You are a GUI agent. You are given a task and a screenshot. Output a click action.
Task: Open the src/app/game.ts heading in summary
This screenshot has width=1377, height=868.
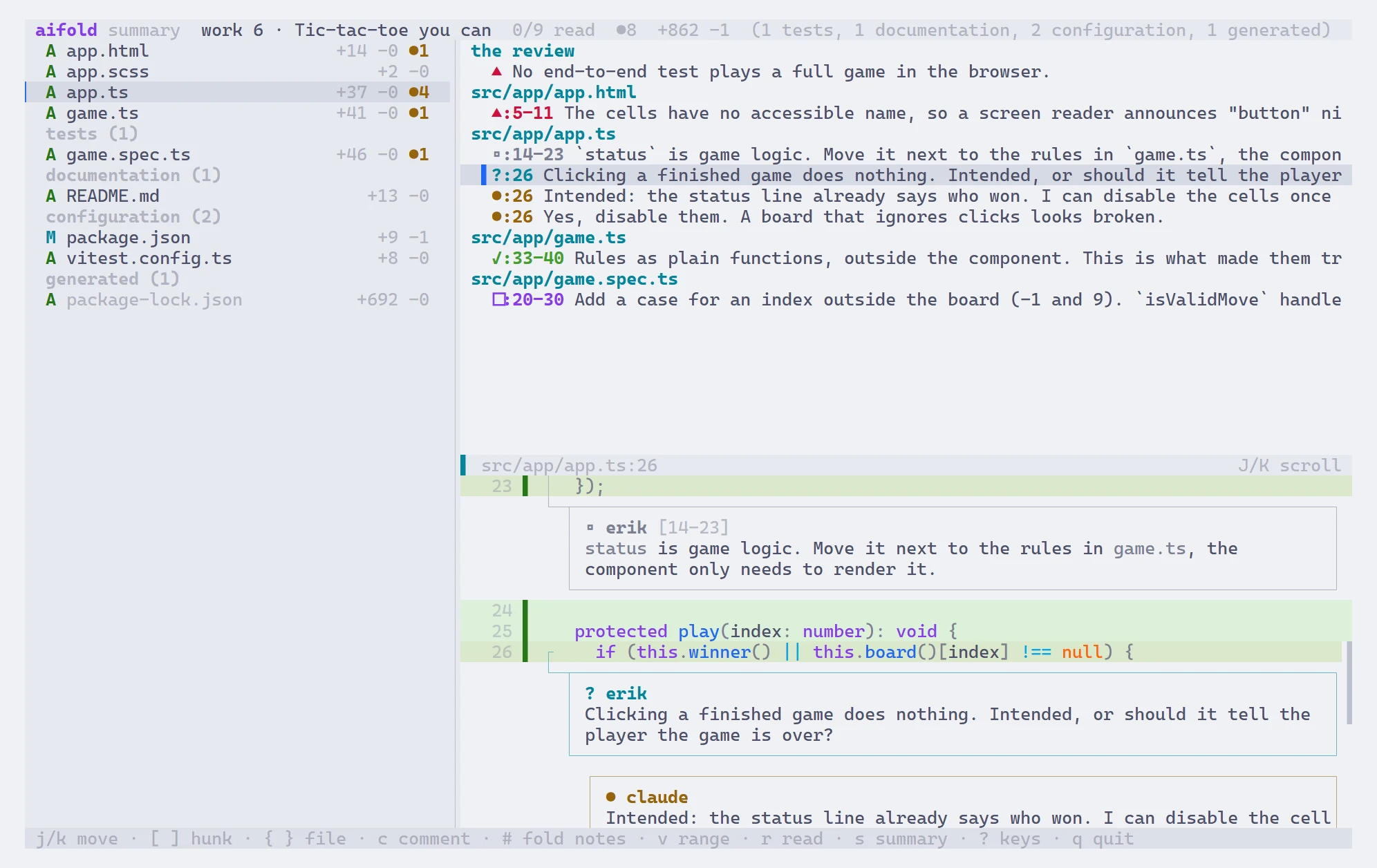pos(548,238)
